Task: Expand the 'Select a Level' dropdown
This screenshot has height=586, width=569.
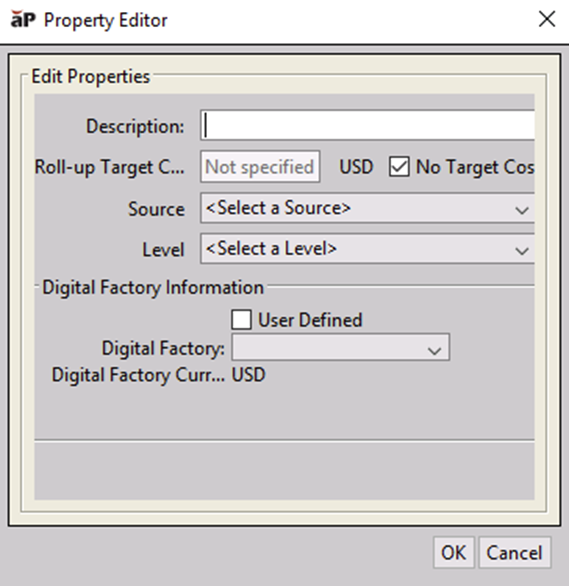Action: click(367, 249)
